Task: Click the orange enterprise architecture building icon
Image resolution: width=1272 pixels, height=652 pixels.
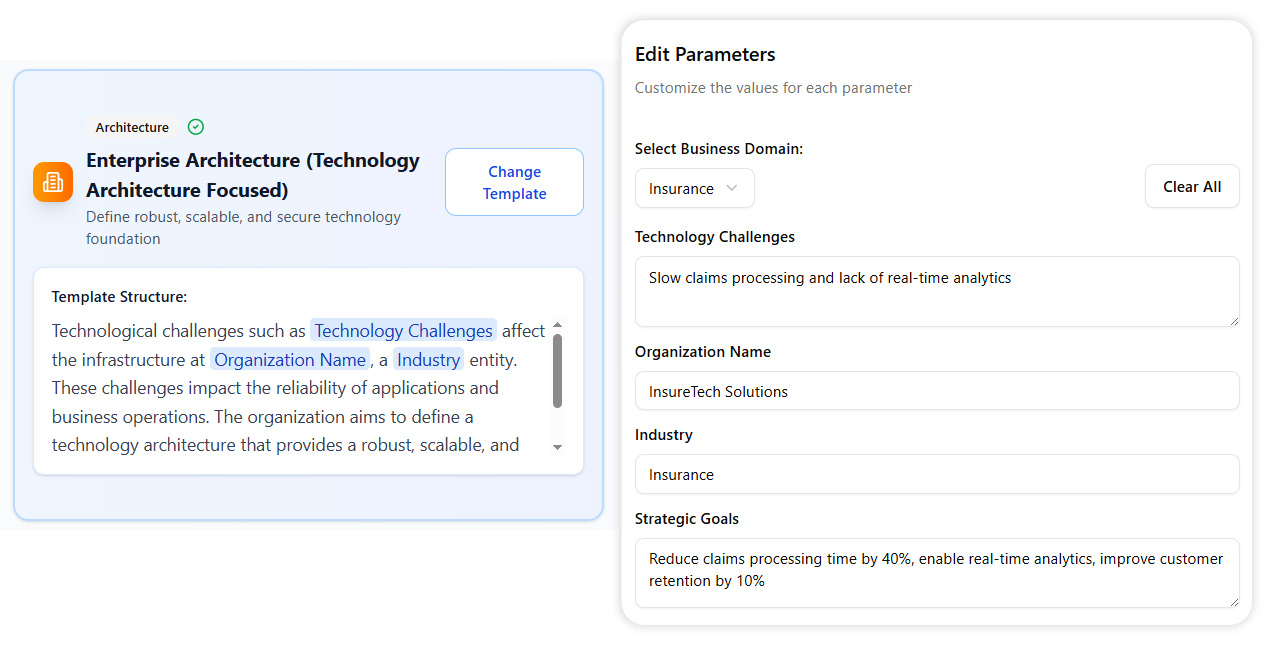Action: [x=53, y=182]
